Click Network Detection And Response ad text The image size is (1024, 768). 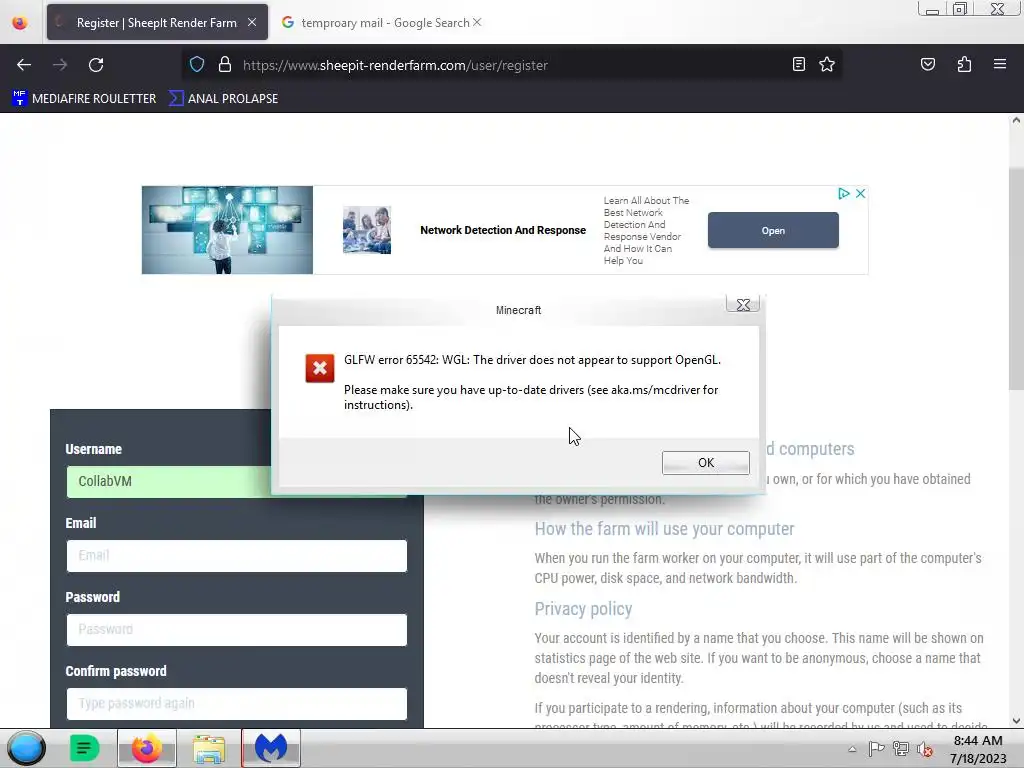(503, 230)
